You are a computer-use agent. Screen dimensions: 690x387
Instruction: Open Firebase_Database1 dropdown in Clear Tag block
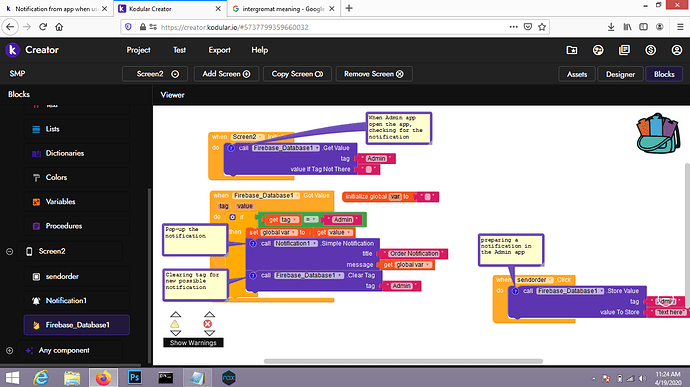309,275
